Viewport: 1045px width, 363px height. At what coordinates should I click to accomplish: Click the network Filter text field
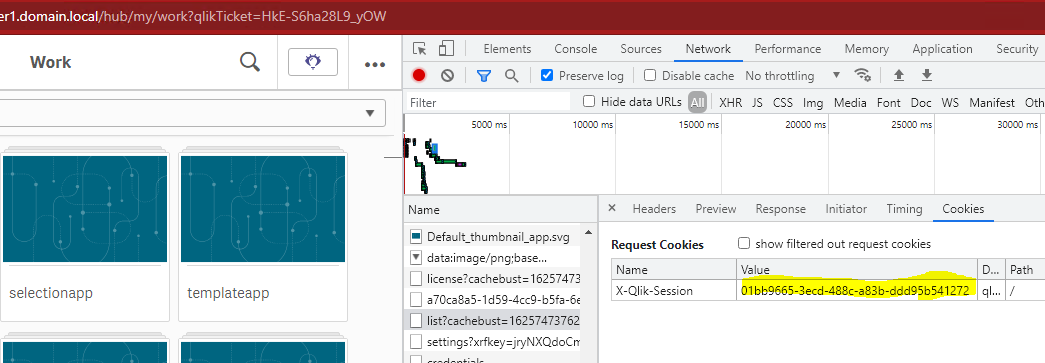coord(489,103)
